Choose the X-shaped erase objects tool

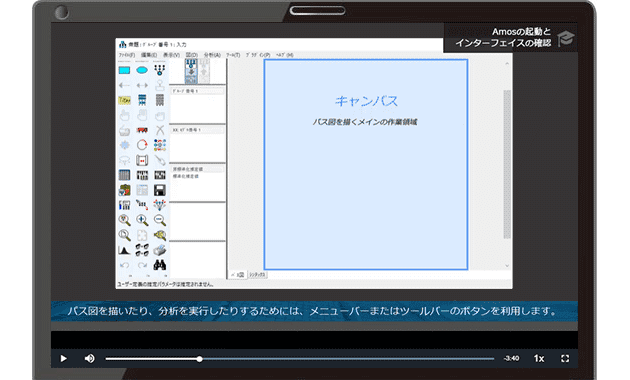(x=160, y=130)
